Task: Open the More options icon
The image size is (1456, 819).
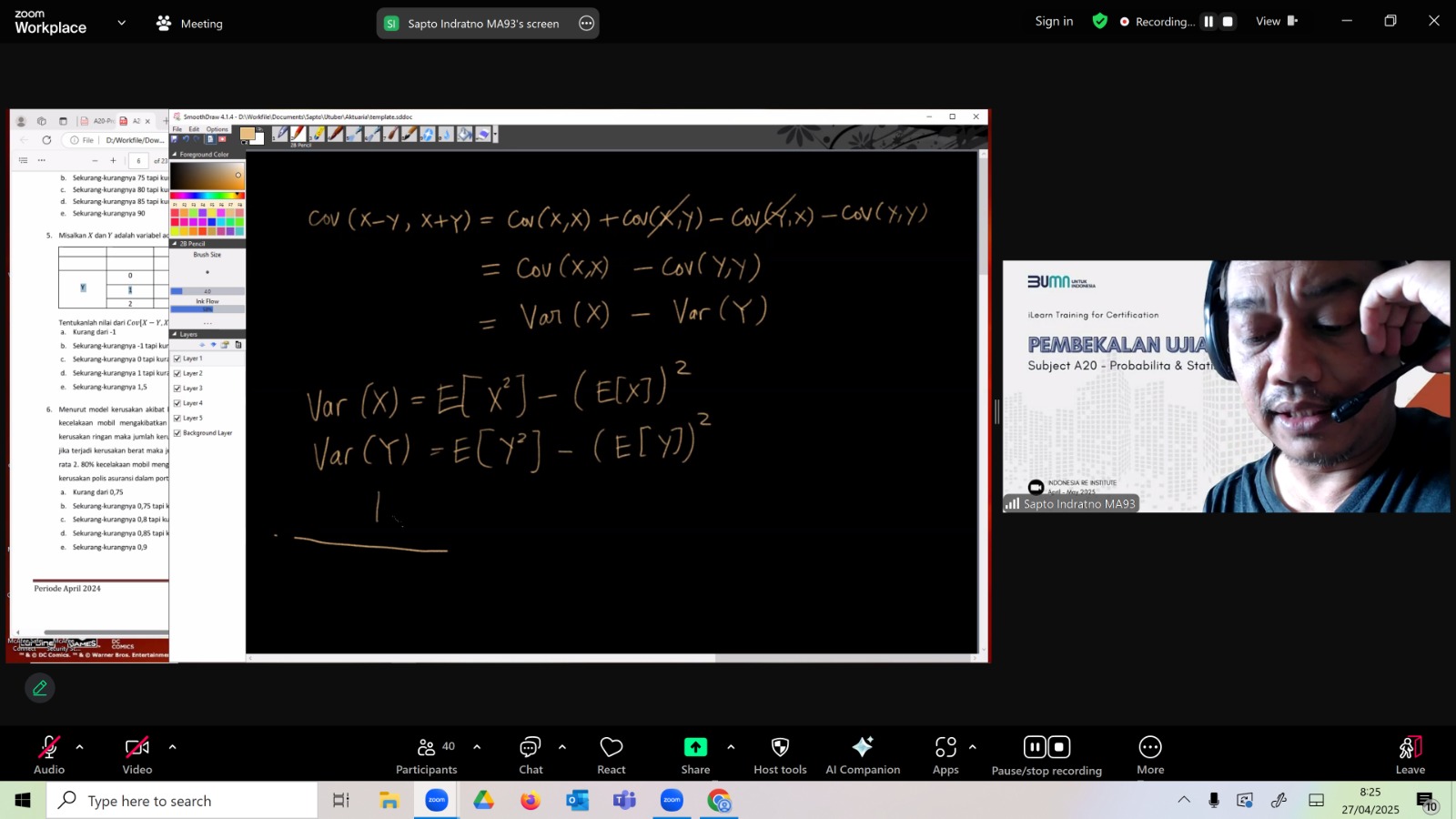Action: 1150,747
